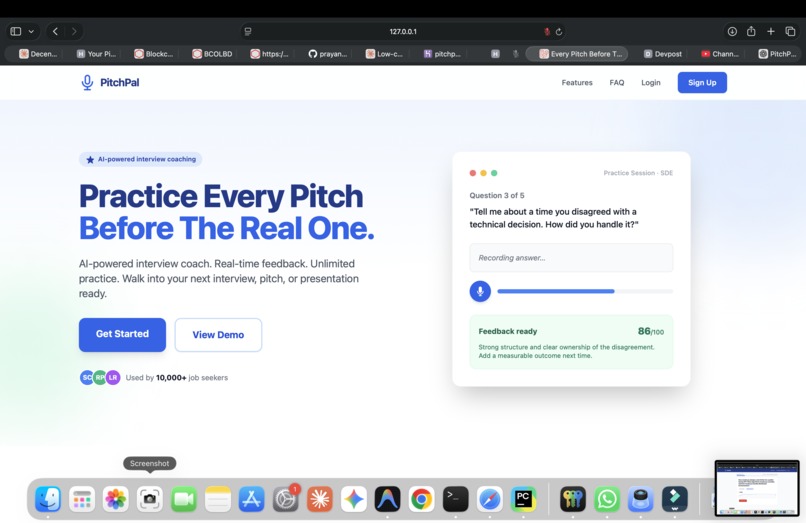This screenshot has width=806, height=523.
Task: Open Finder from the dock
Action: [x=48, y=499]
